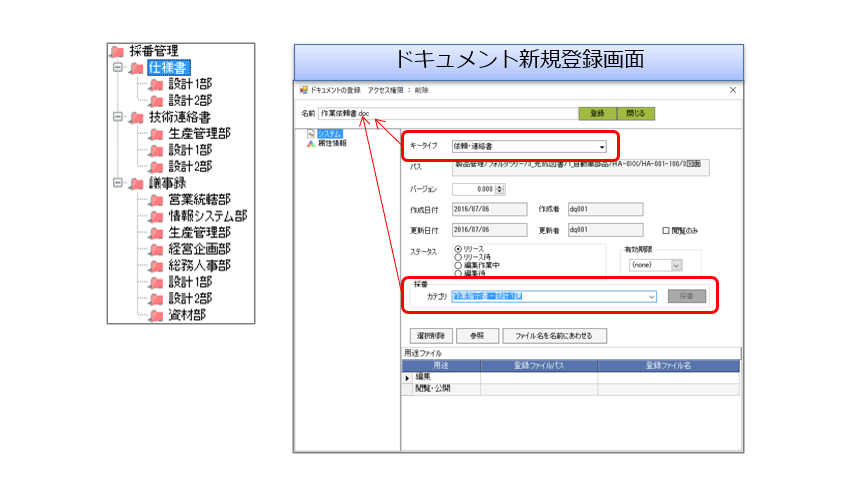Select the リリース待 status radio button
Screen dimensions: 841x502
[x=458, y=257]
